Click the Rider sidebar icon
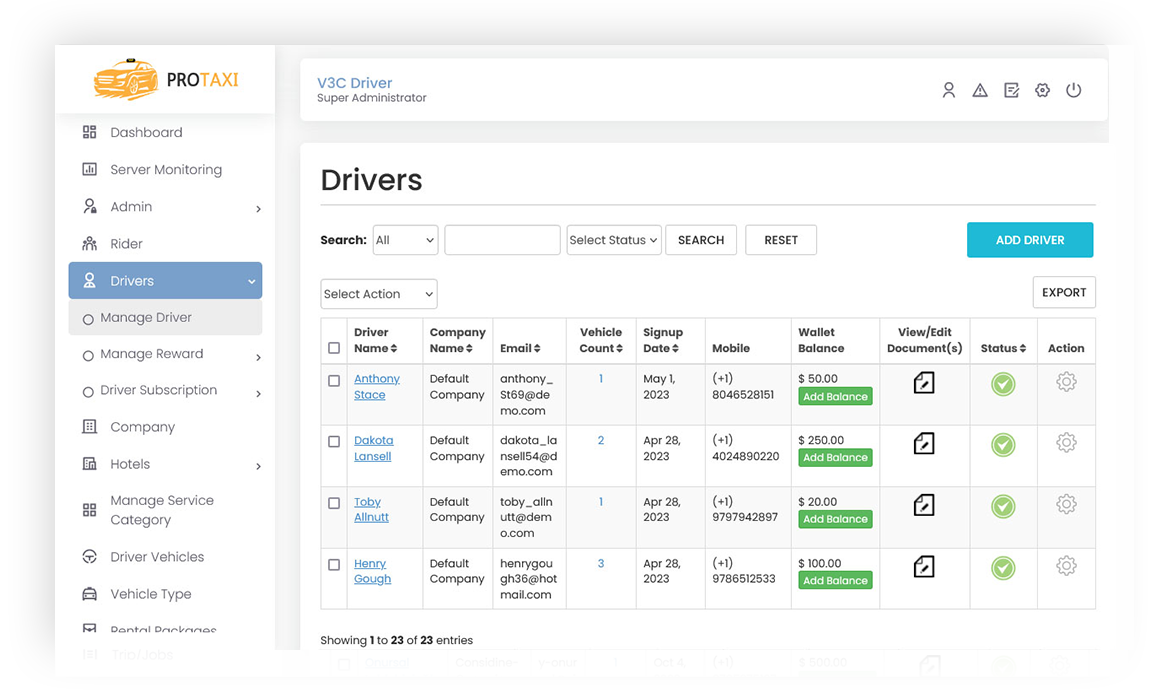The height and width of the screenshot is (698, 1151). 90,244
